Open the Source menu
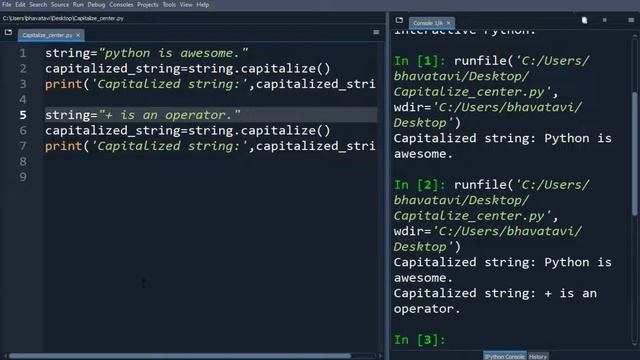 click(60, 5)
